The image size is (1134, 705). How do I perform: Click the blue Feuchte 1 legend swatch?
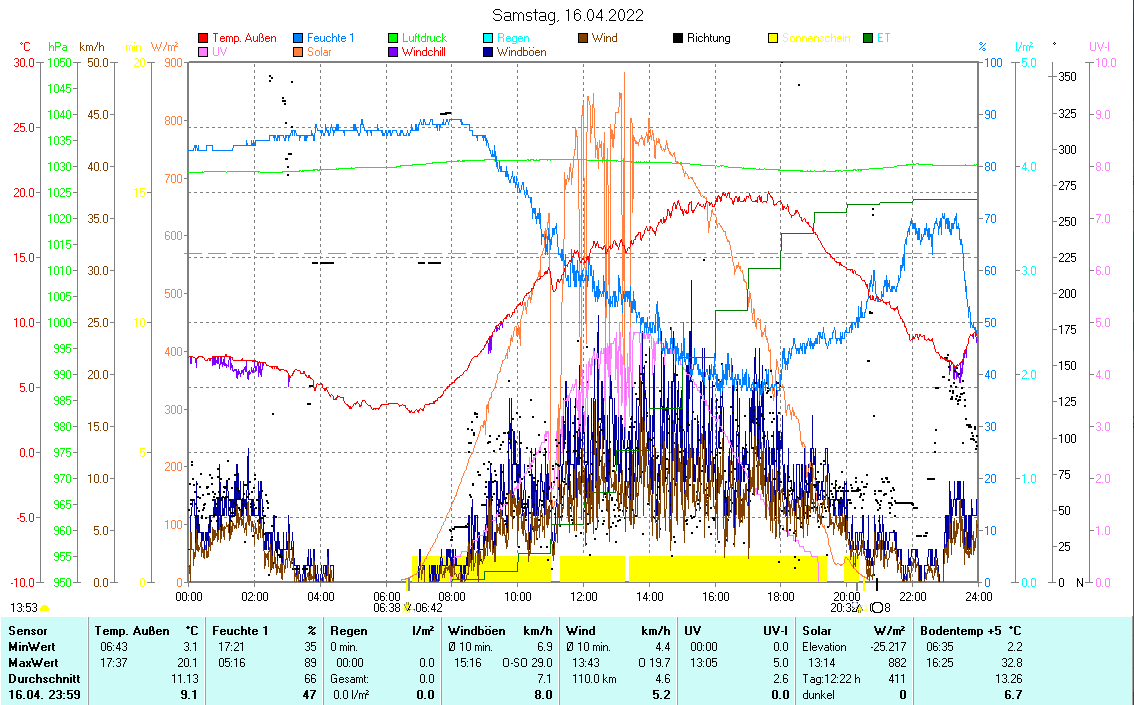pyautogui.click(x=298, y=38)
